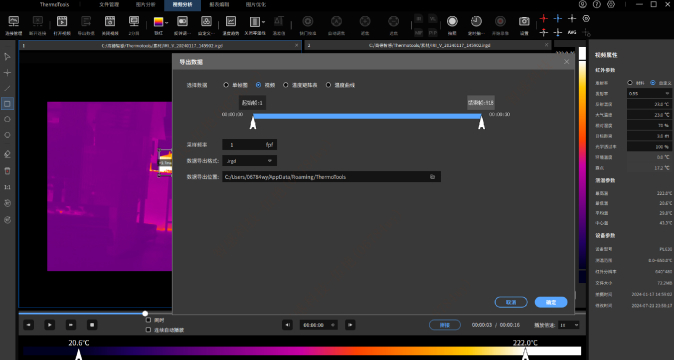Select the rectangle measurement tool in left sidebar
Screen dimensions: 674x360
click(x=7, y=104)
